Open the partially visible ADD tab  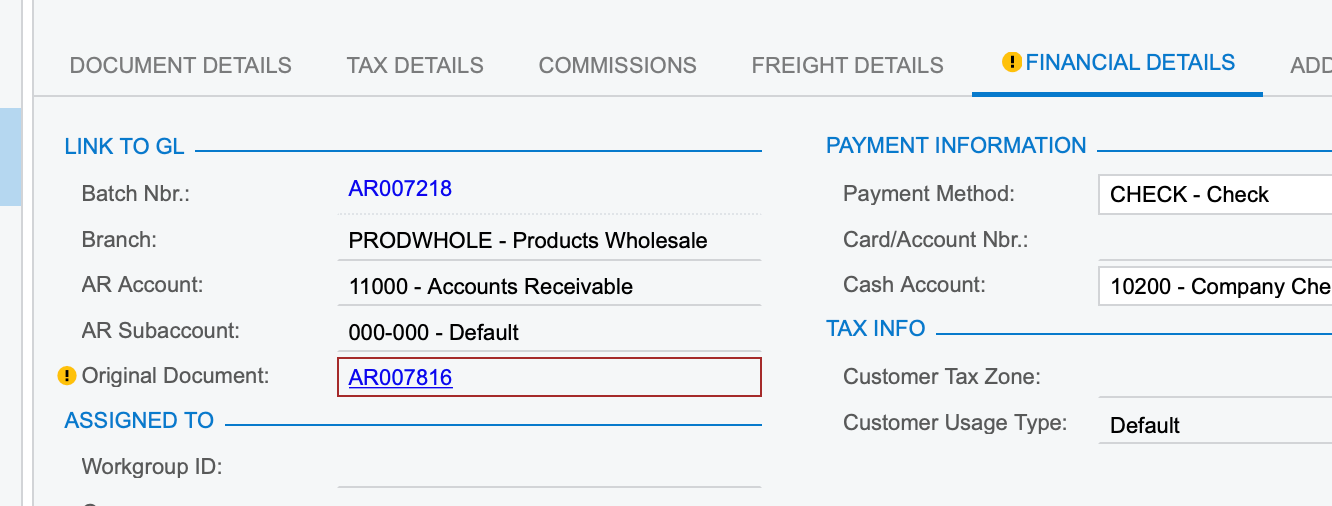click(1311, 65)
